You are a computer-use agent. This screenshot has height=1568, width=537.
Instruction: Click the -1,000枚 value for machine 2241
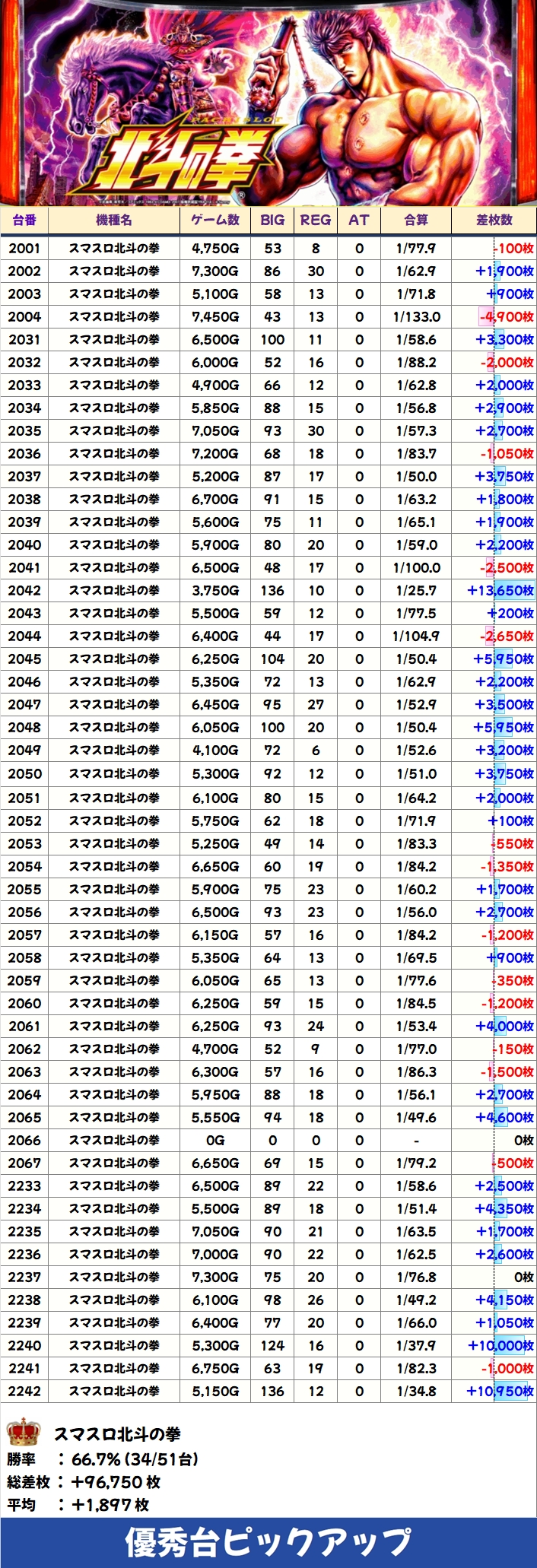click(x=508, y=1368)
